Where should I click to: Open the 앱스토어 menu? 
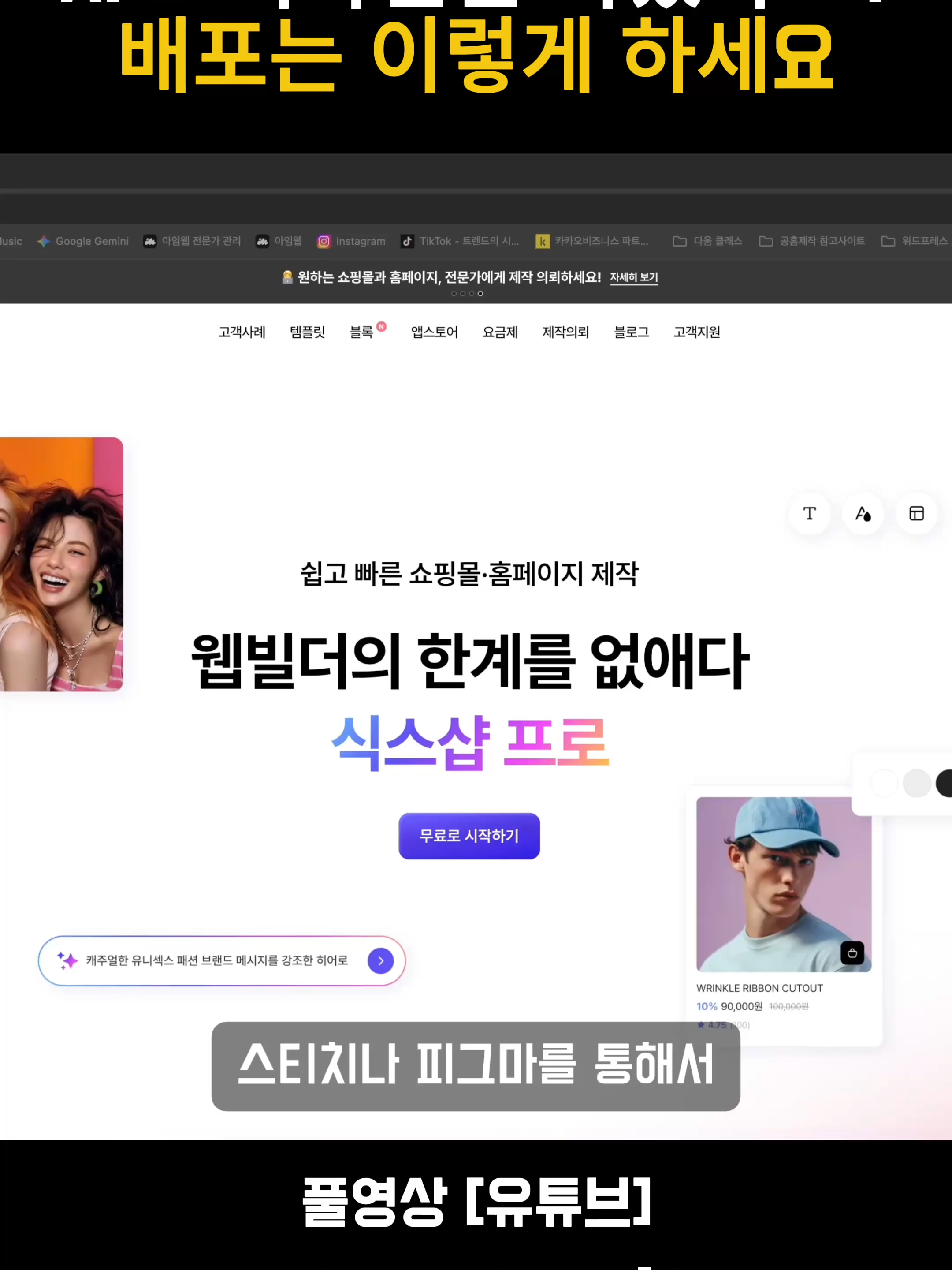[x=435, y=332]
